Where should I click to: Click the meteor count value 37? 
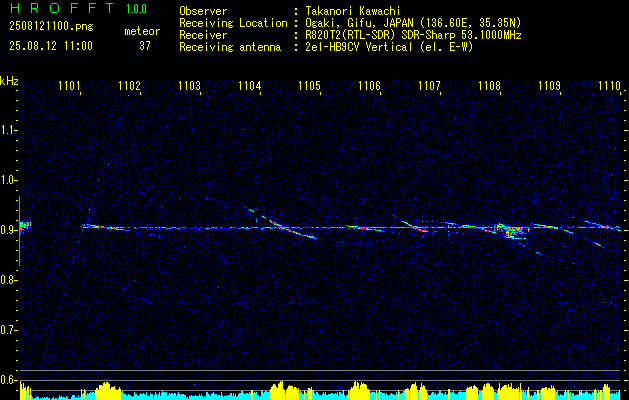tap(145, 46)
